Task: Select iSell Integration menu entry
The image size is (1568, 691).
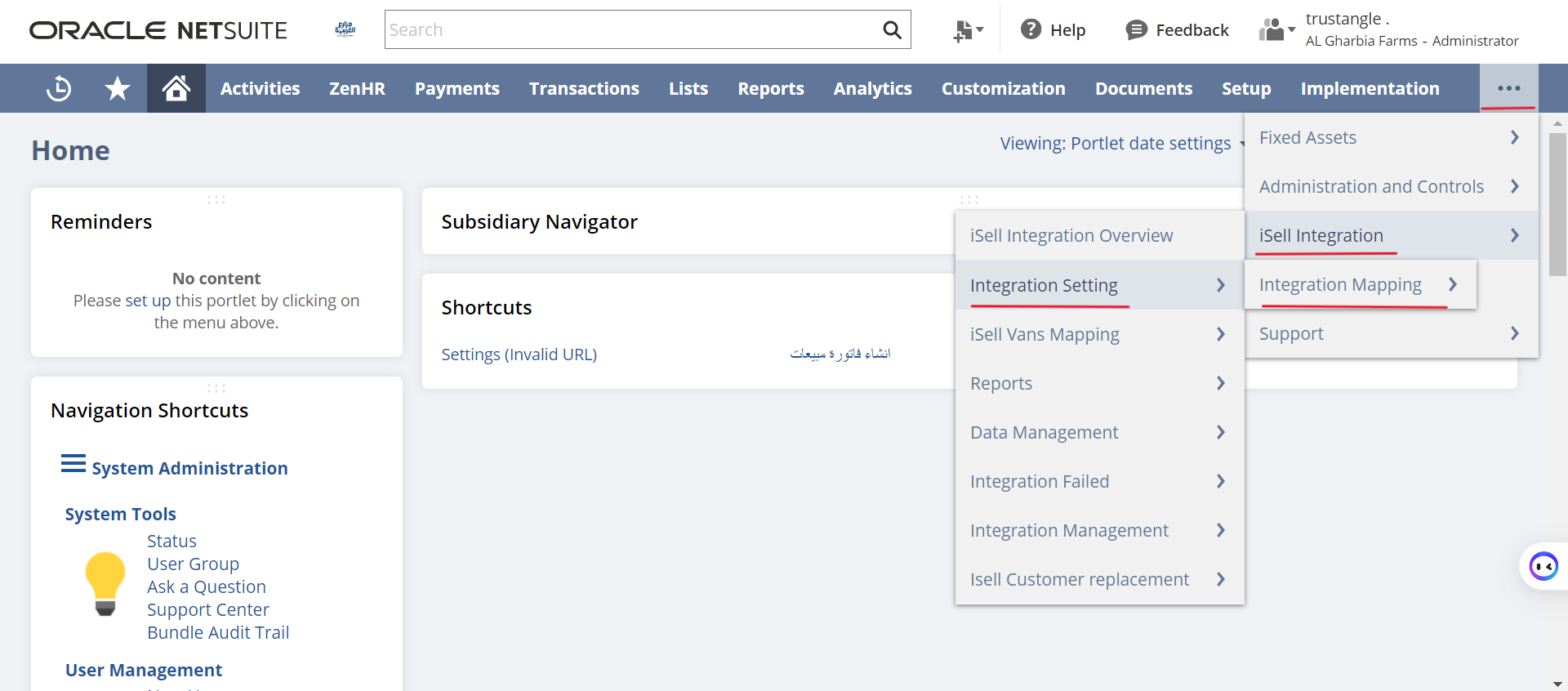Action: [x=1392, y=235]
